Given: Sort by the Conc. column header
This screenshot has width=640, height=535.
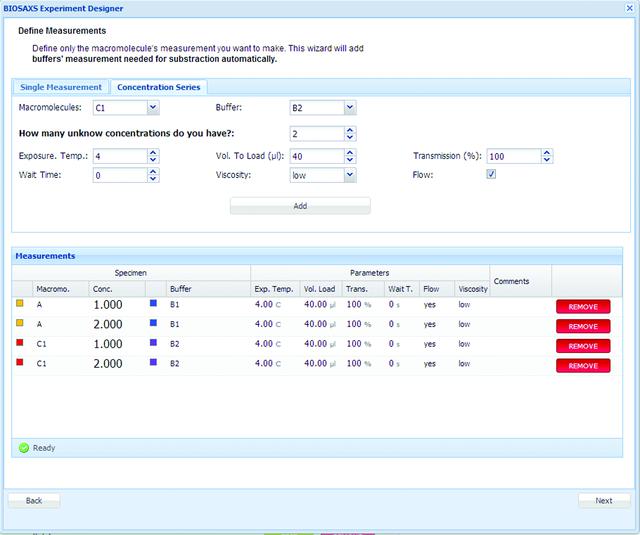Looking at the screenshot, I should tap(117, 289).
